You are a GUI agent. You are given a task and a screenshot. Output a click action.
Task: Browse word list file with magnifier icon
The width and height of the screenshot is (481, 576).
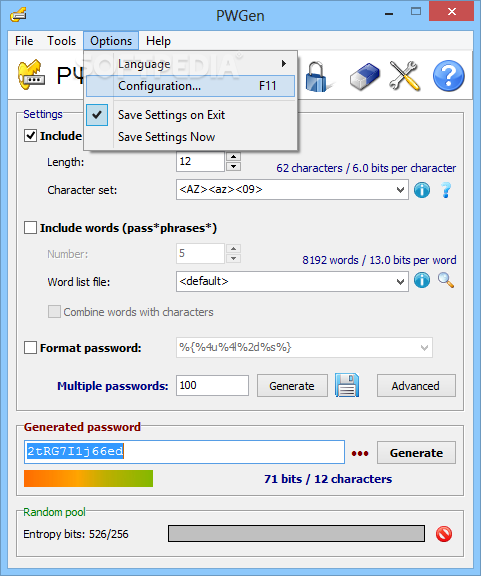[446, 280]
